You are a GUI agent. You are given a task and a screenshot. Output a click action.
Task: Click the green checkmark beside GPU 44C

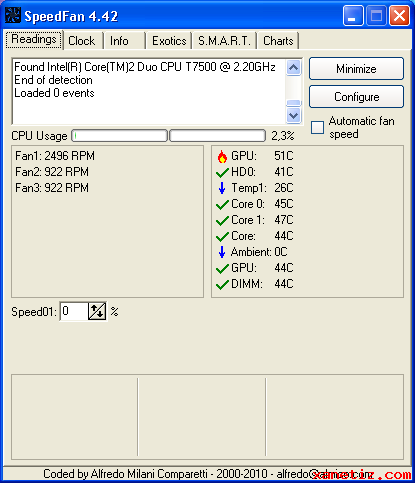(222, 268)
